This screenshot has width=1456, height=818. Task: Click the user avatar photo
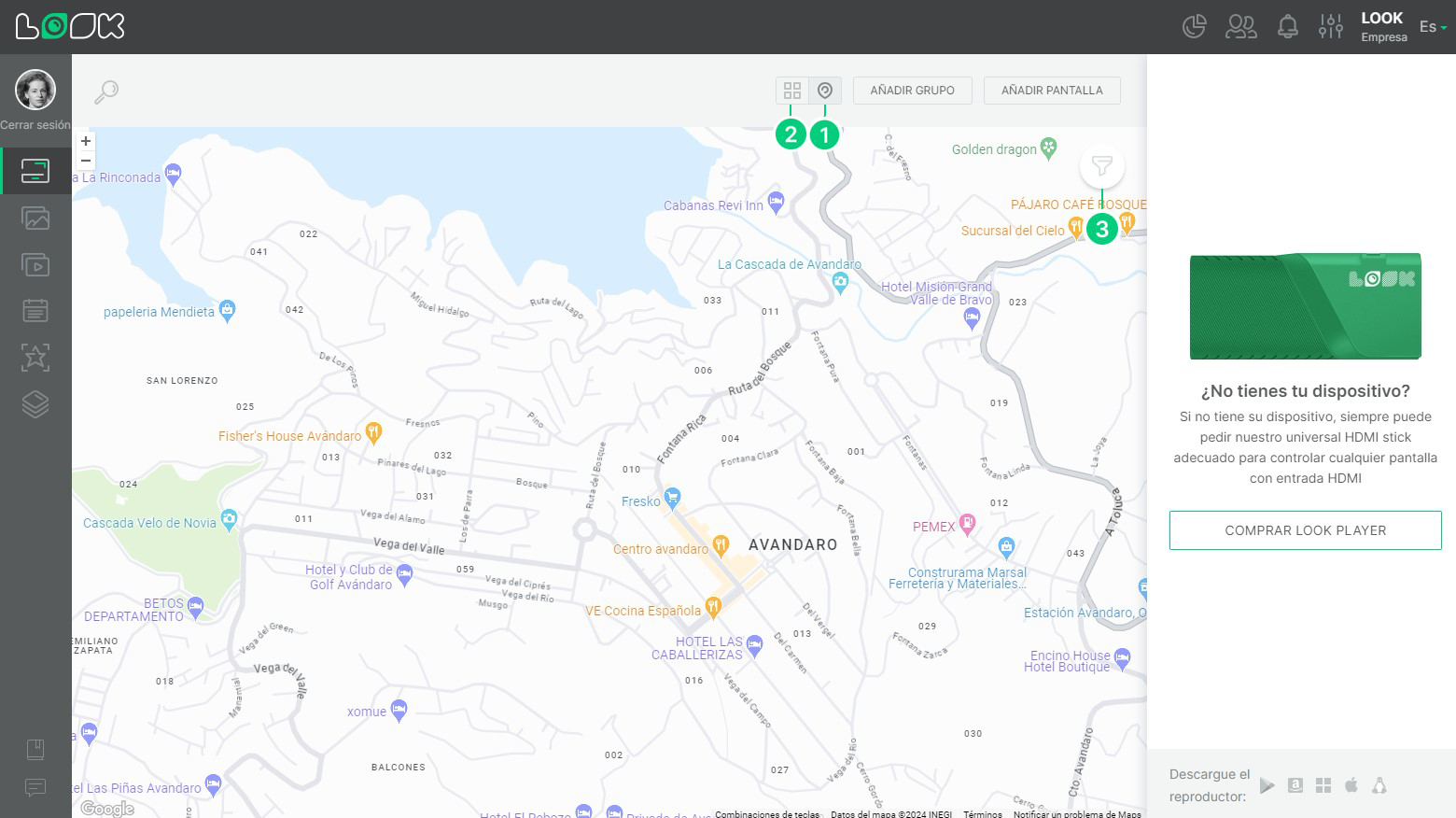click(35, 90)
